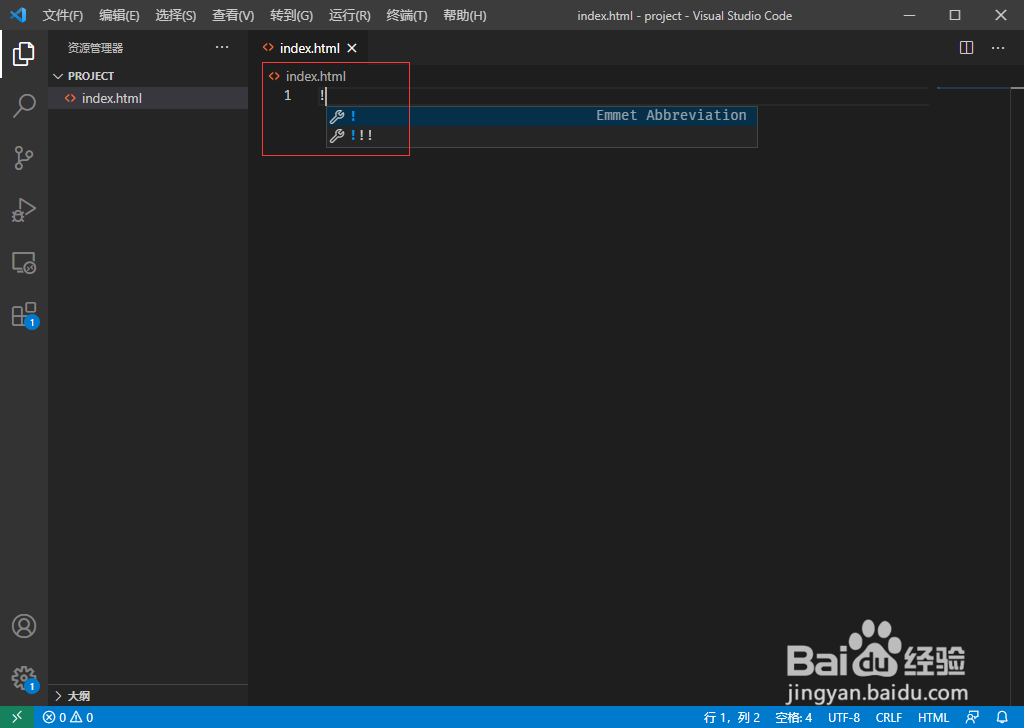Viewport: 1024px width, 728px height.
Task: Click the feedback icon in status bar
Action: 972,718
